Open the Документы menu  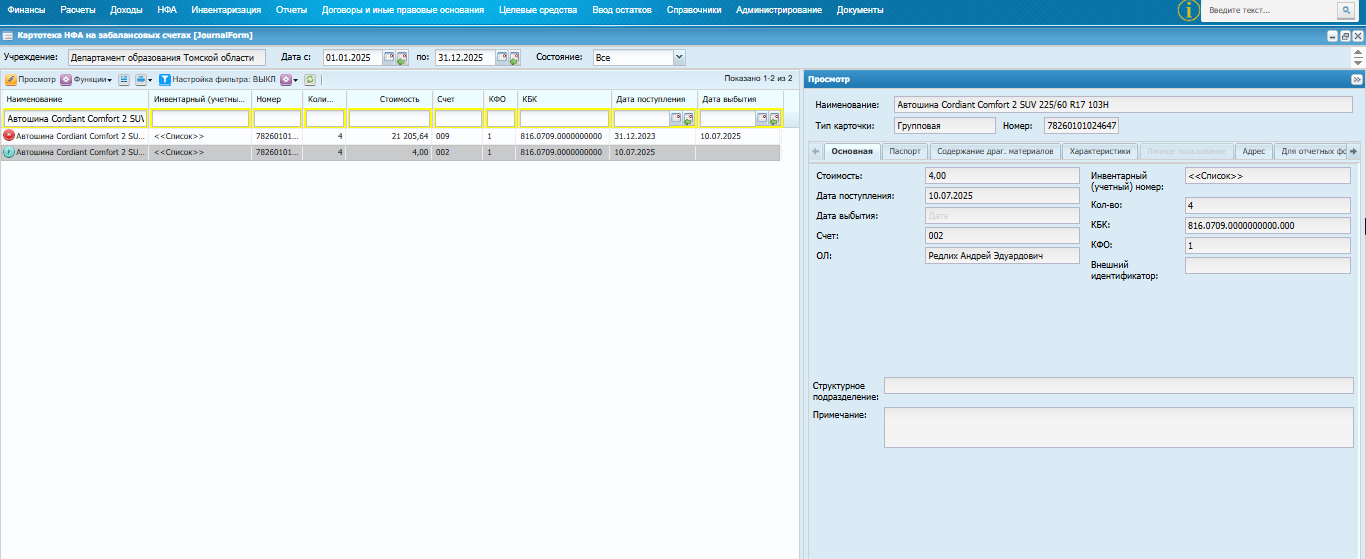860,10
